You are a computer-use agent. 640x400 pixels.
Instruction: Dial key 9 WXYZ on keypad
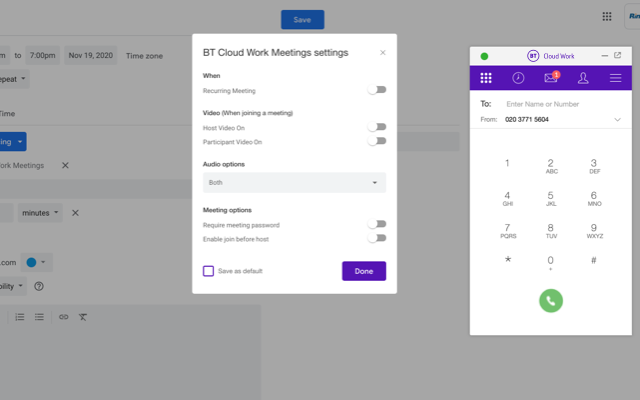pyautogui.click(x=594, y=231)
